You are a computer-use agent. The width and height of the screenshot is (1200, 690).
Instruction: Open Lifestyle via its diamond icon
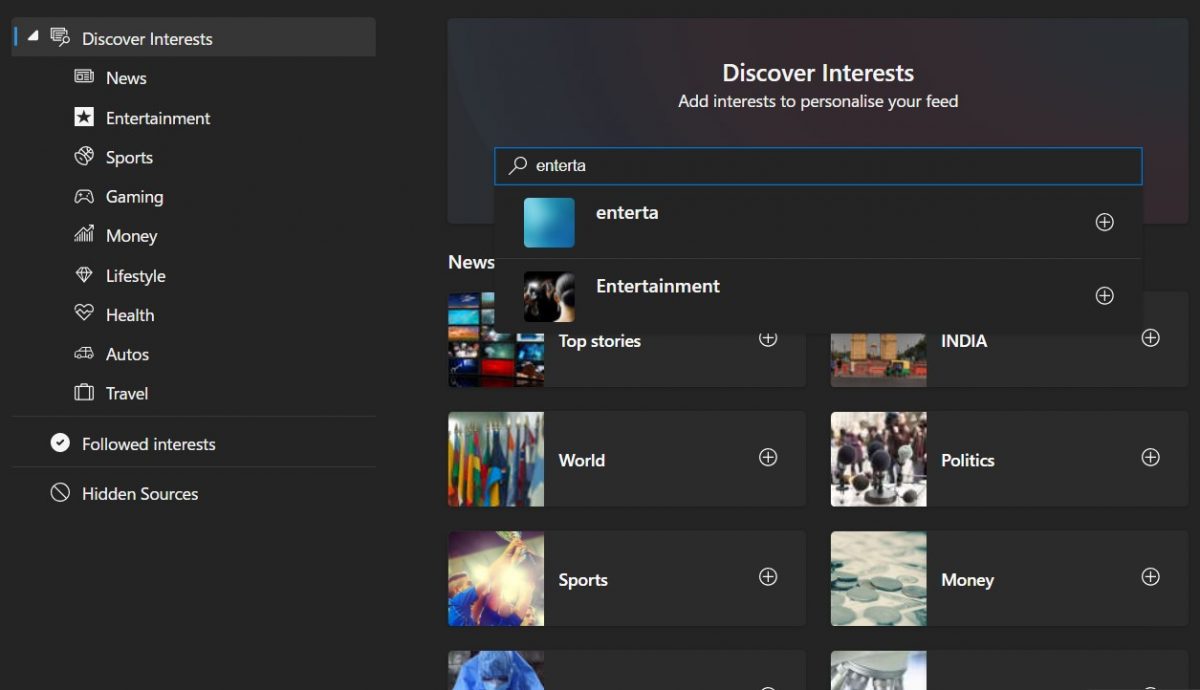[84, 276]
